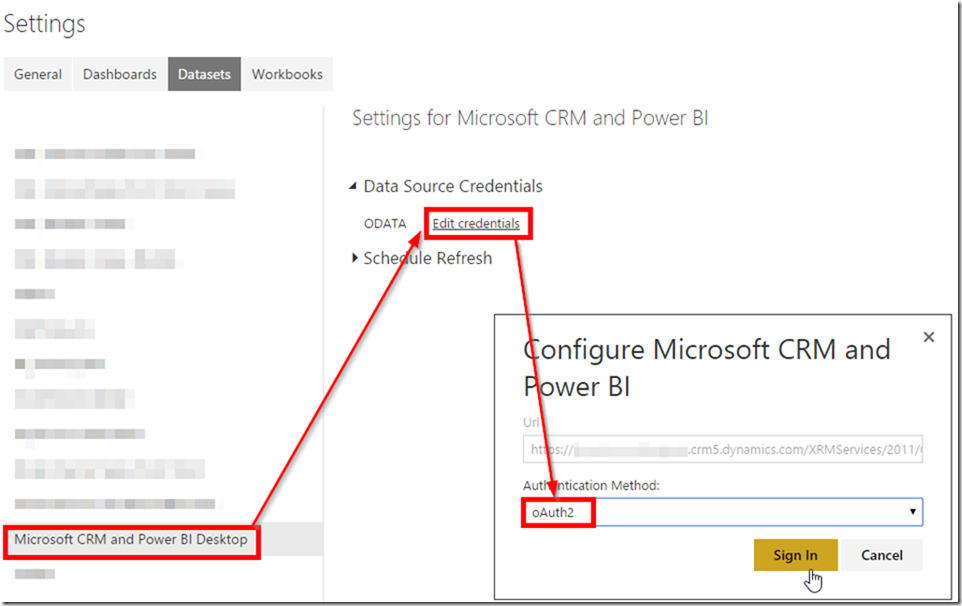Open the Workbooks tab
Viewport: 962px width, 606px height.
click(x=287, y=74)
